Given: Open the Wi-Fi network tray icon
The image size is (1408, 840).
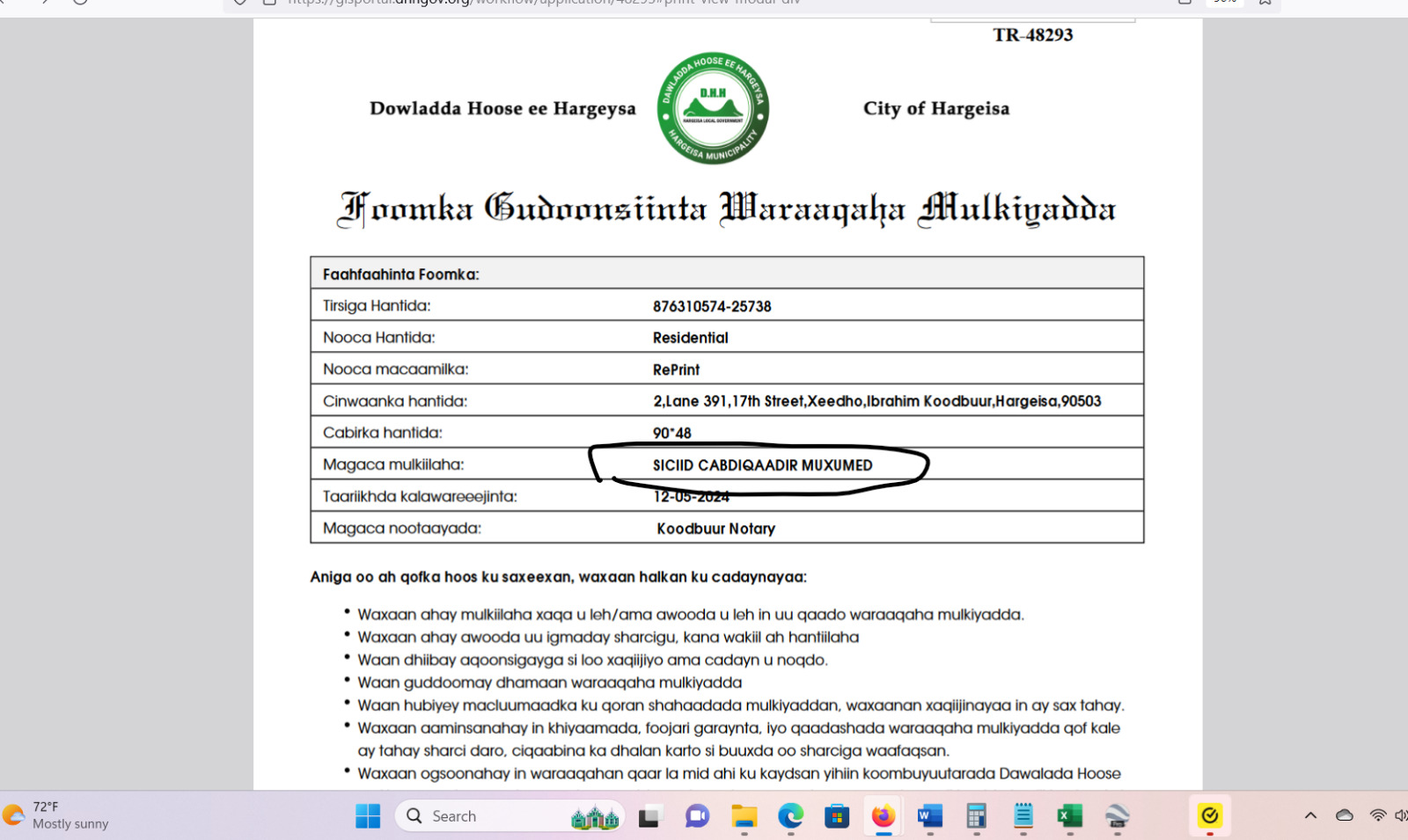Looking at the screenshot, I should coord(1378,815).
